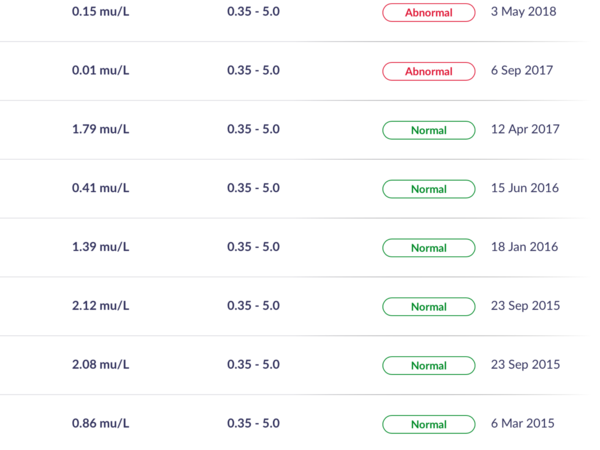The width and height of the screenshot is (600, 450).
Task: Select the 0.86 mu/L result value
Action: [x=101, y=423]
